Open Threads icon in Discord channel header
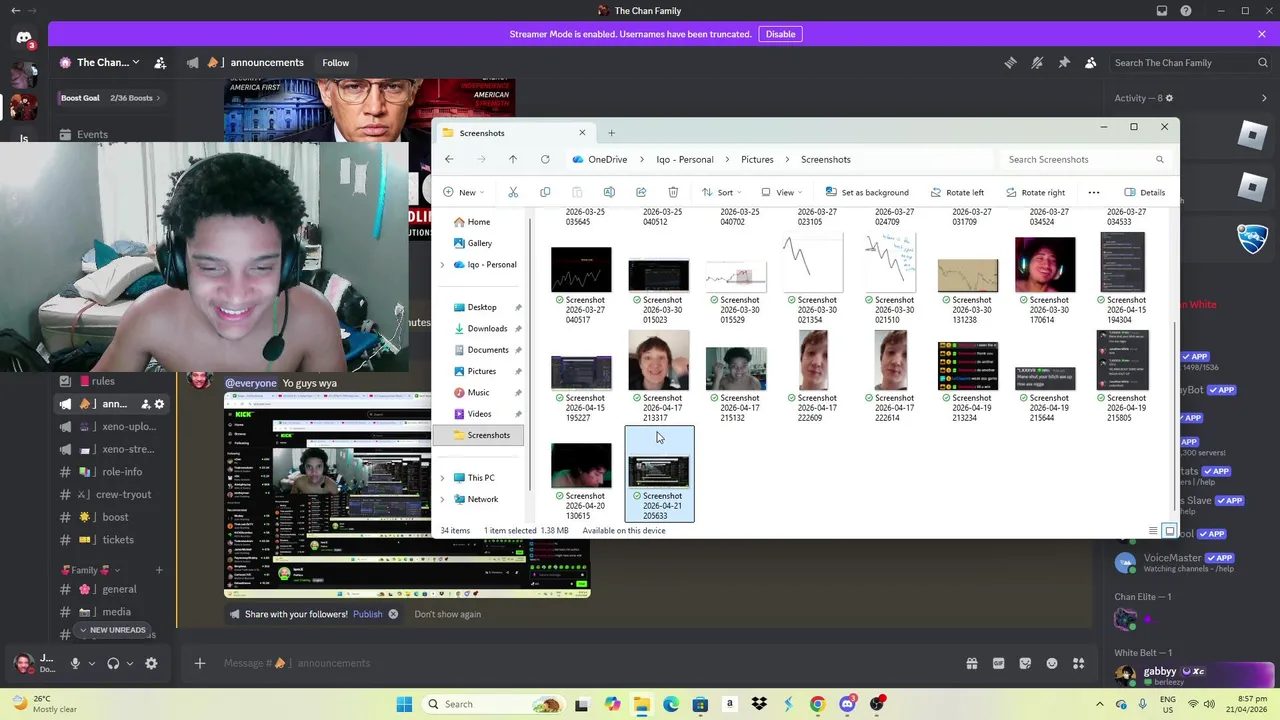Image resolution: width=1280 pixels, height=720 pixels. [1010, 62]
